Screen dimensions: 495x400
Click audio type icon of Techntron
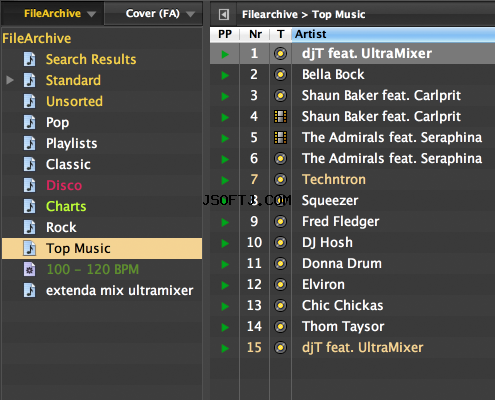tap(280, 180)
